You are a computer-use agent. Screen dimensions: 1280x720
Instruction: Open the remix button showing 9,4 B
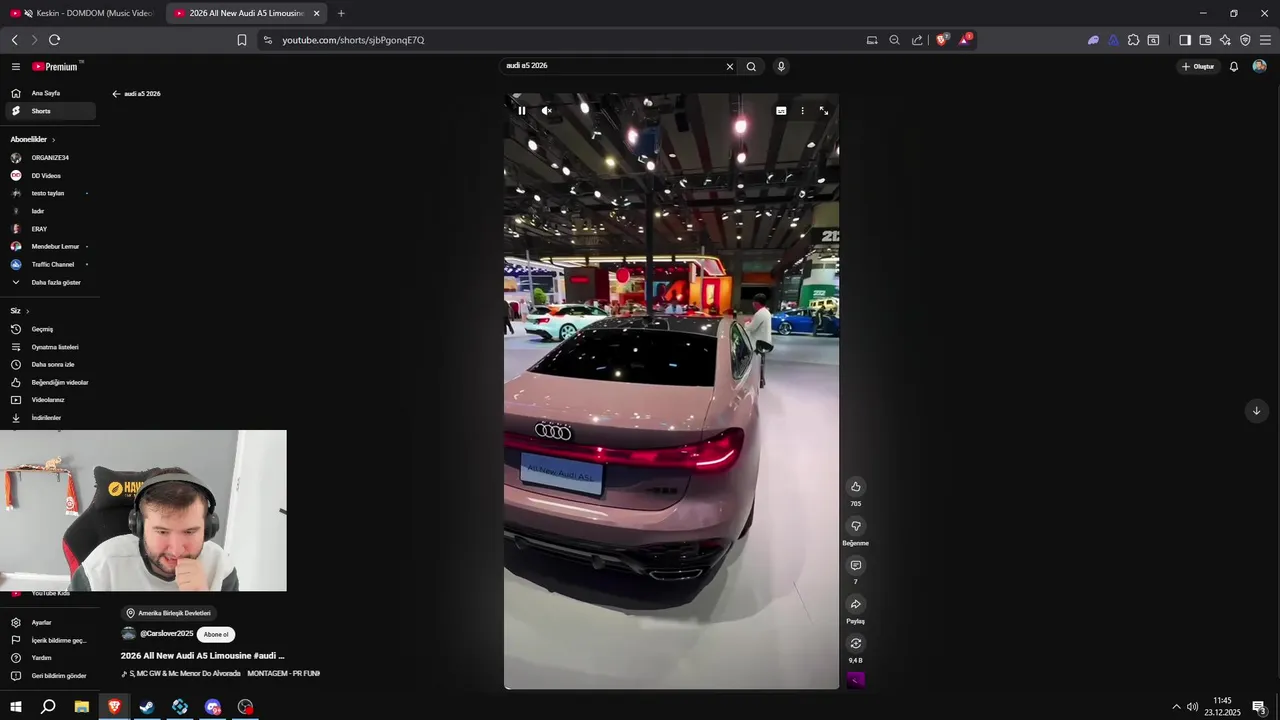point(855,643)
